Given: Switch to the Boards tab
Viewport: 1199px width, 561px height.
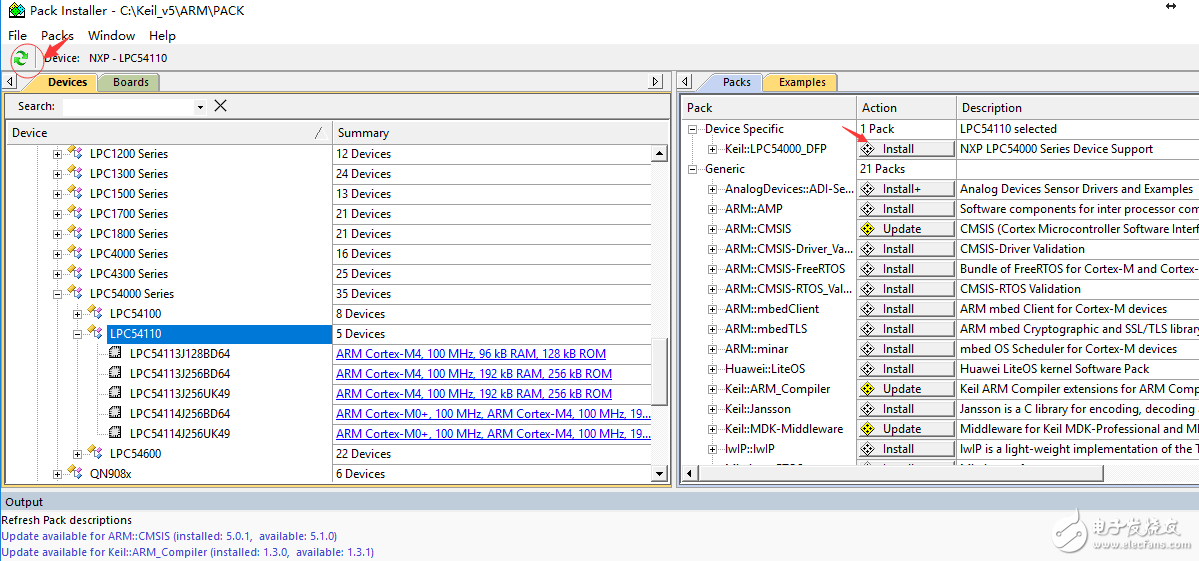Looking at the screenshot, I should tap(130, 82).
